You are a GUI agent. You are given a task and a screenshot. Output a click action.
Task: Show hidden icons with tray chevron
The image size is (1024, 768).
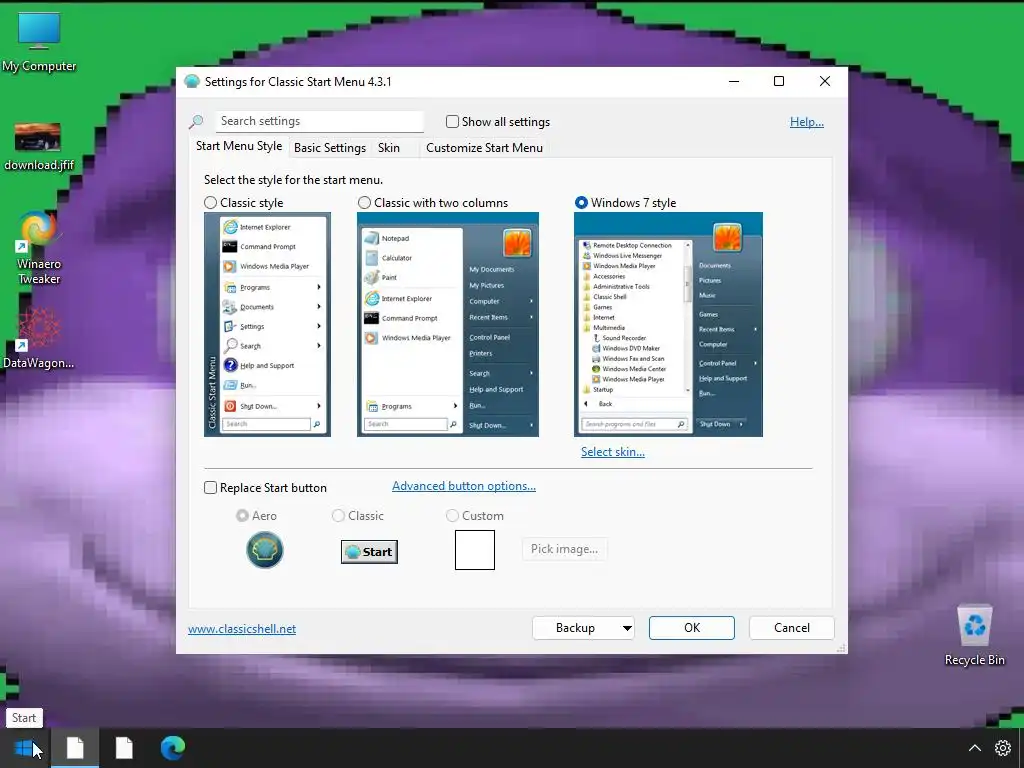[974, 748]
